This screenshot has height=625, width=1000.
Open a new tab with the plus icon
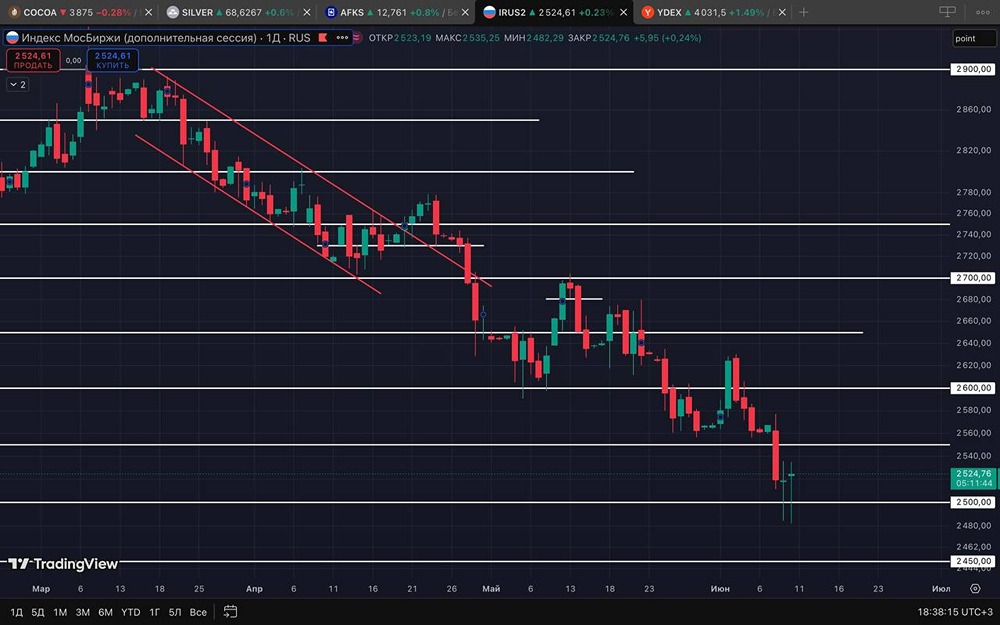[x=804, y=12]
